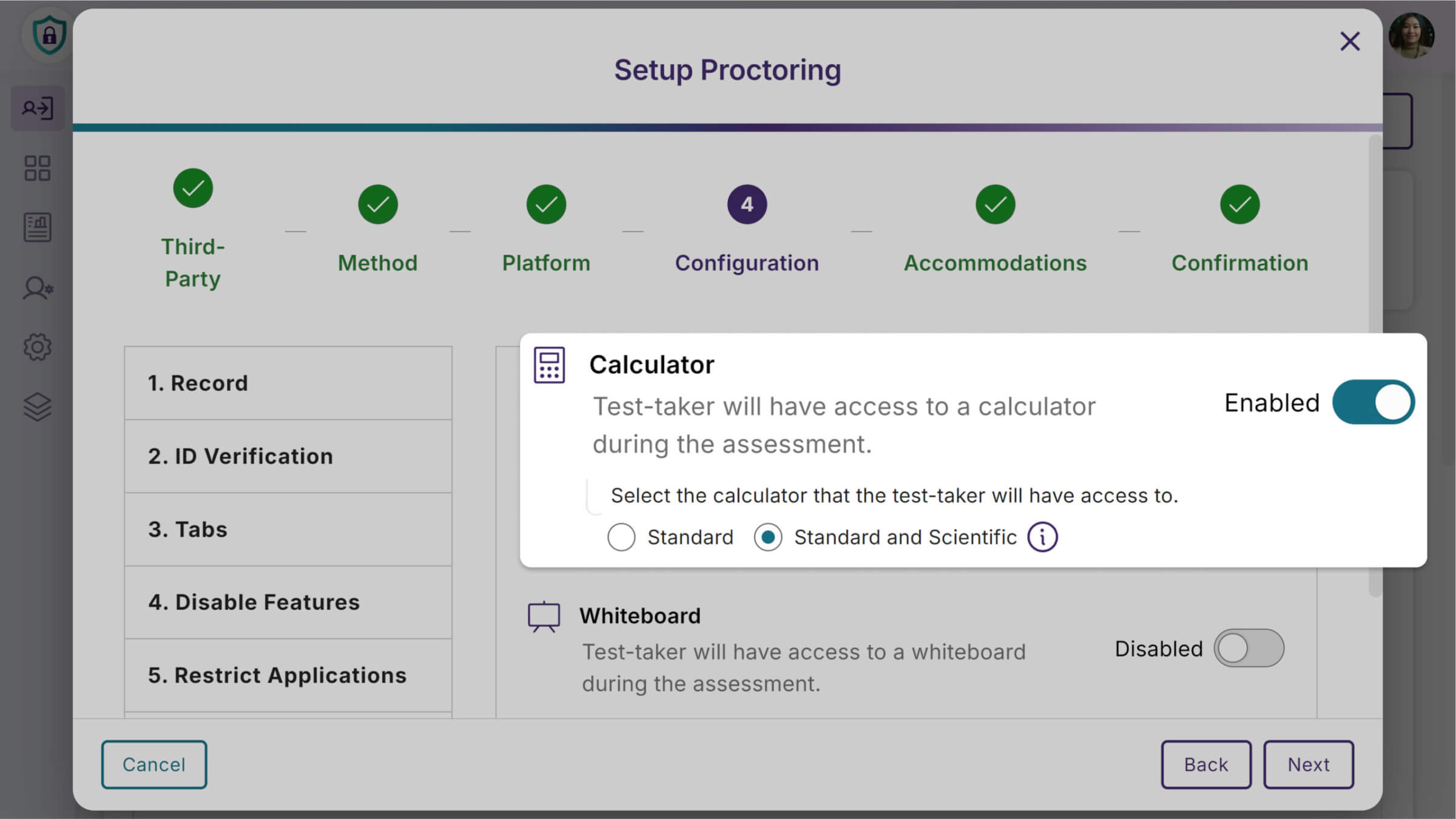Choose Standard and Scientific radio option
This screenshot has width=1456, height=819.
click(768, 537)
